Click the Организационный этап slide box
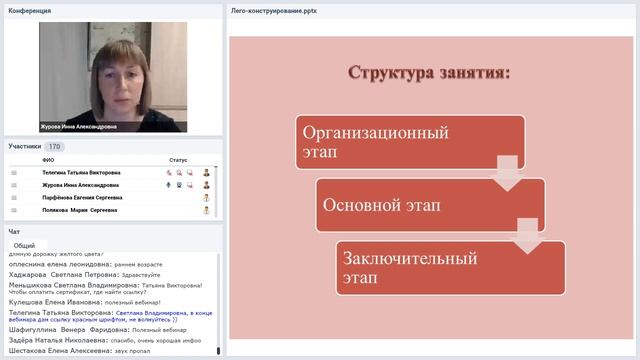Screen dimensions: 640x360 [410, 142]
